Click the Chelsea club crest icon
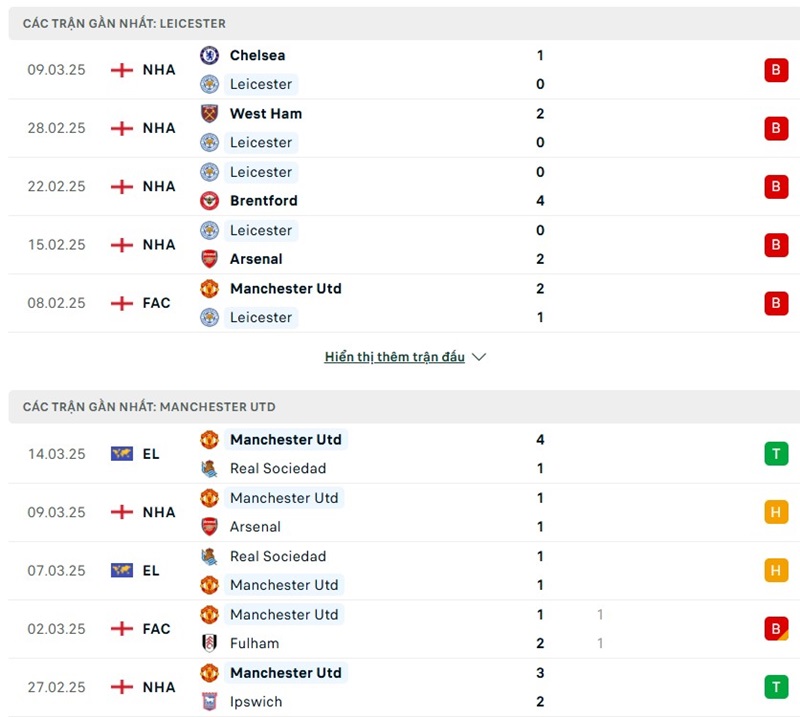The height and width of the screenshot is (717, 800). click(x=209, y=55)
